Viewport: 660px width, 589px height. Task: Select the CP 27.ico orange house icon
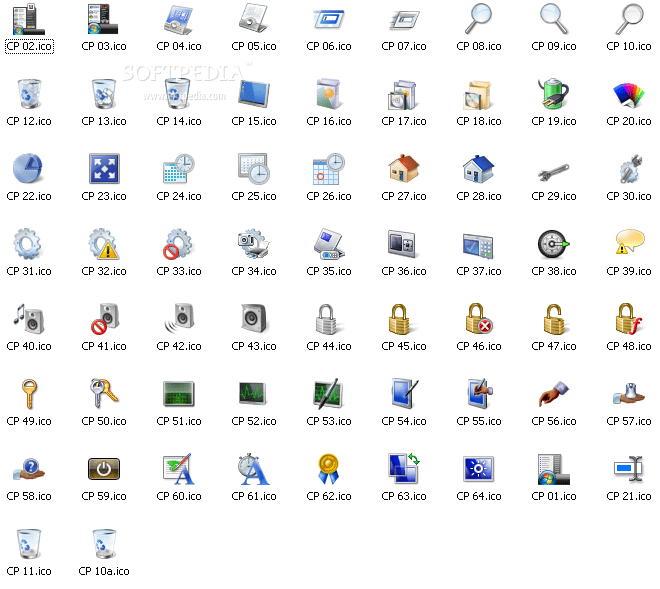(x=404, y=168)
